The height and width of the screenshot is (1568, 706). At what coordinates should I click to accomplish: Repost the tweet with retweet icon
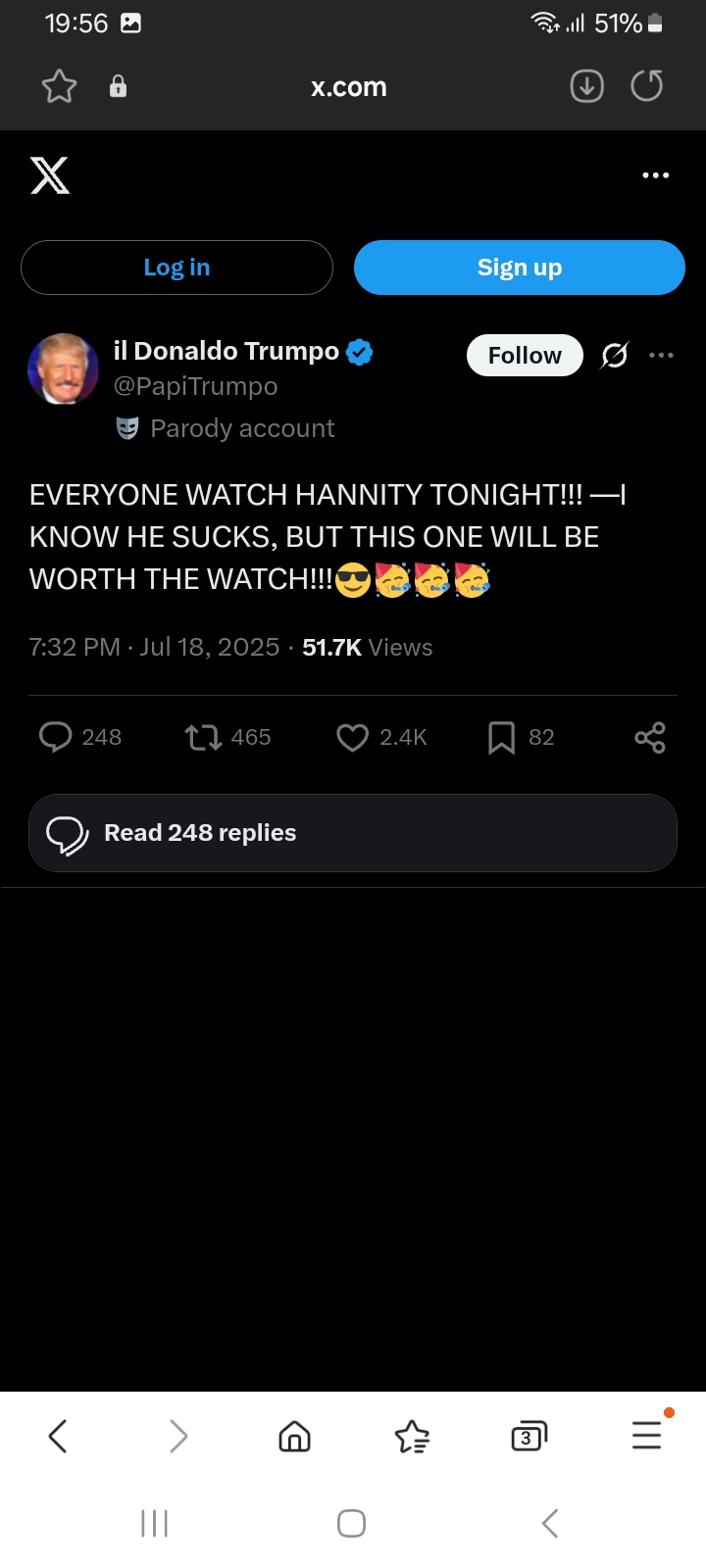[204, 737]
